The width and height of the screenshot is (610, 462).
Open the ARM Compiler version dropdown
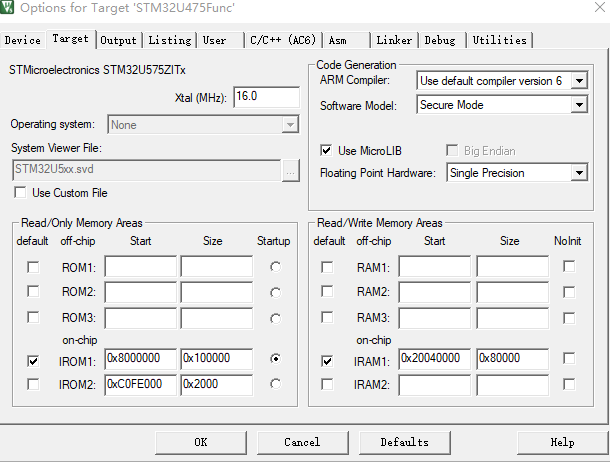(579, 81)
